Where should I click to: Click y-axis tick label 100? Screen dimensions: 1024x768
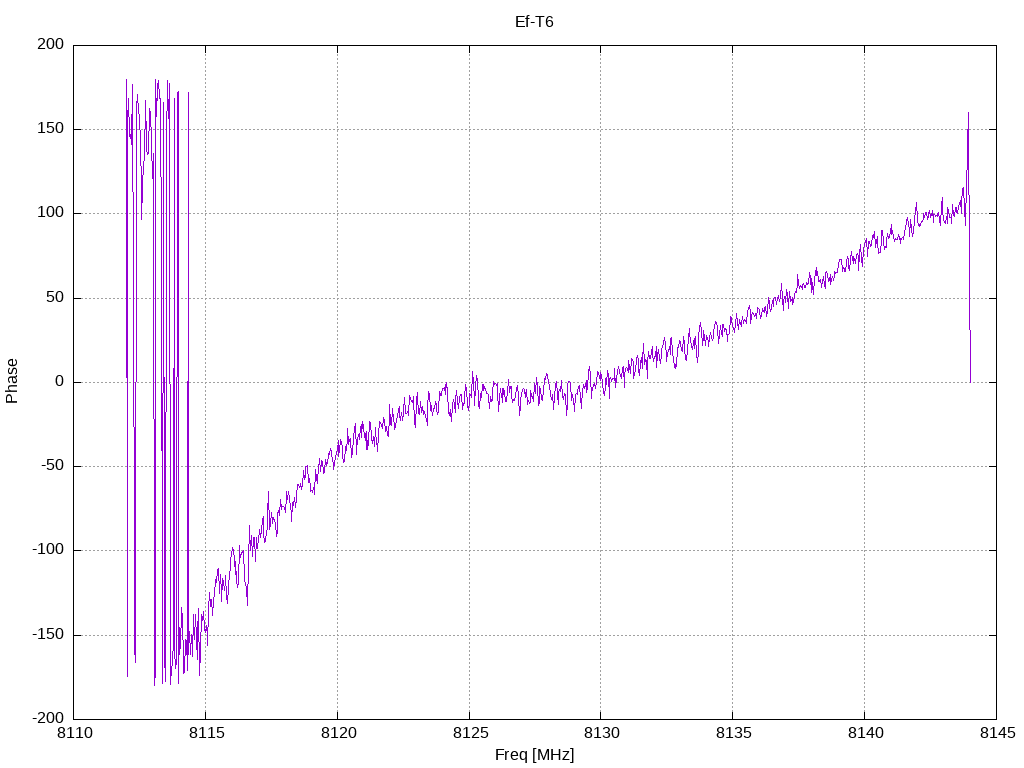coord(51,213)
